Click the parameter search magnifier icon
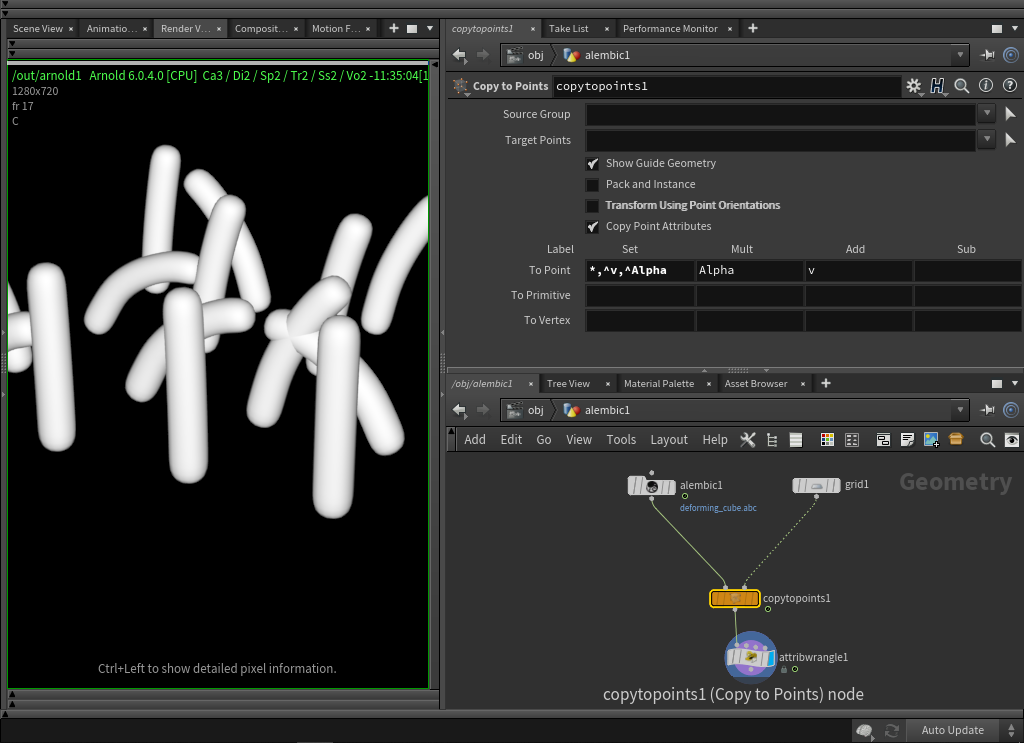Image resolution: width=1024 pixels, height=743 pixels. 962,87
